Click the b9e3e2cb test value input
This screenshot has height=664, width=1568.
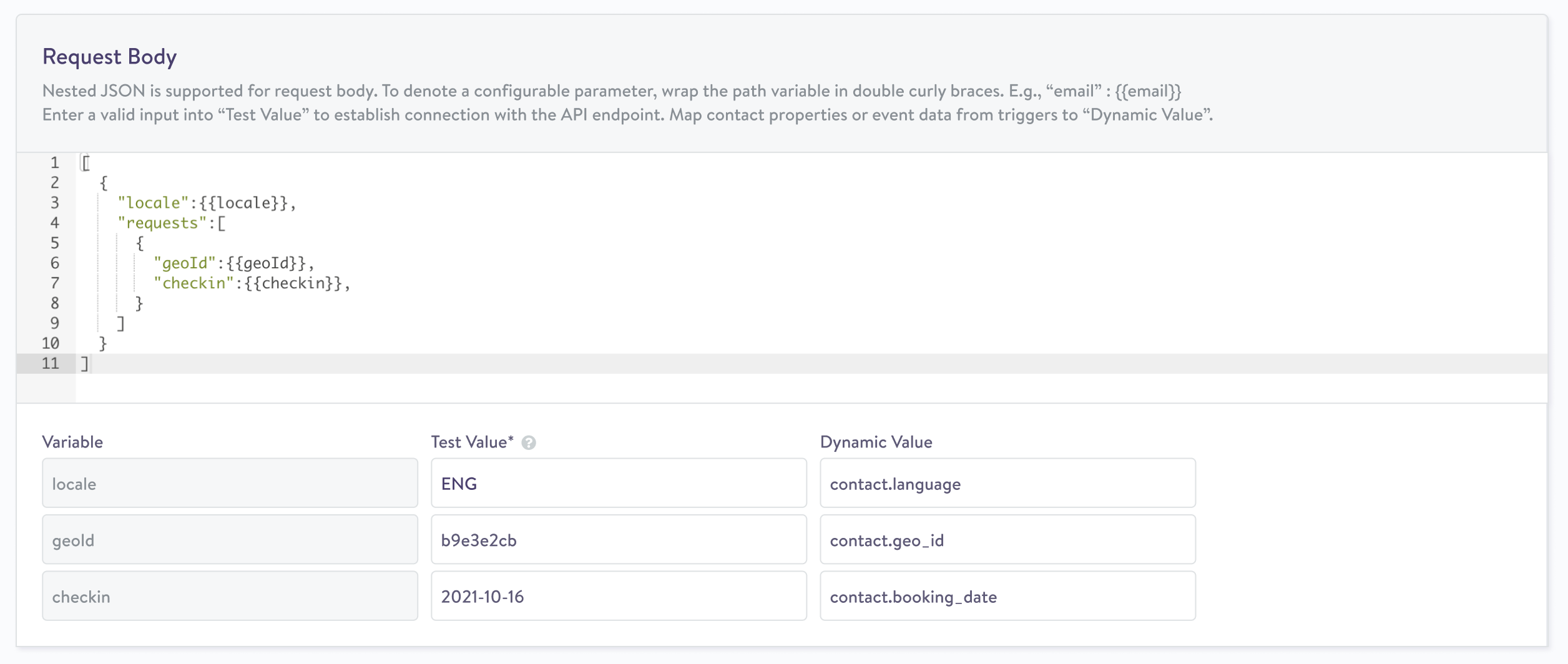(x=618, y=540)
